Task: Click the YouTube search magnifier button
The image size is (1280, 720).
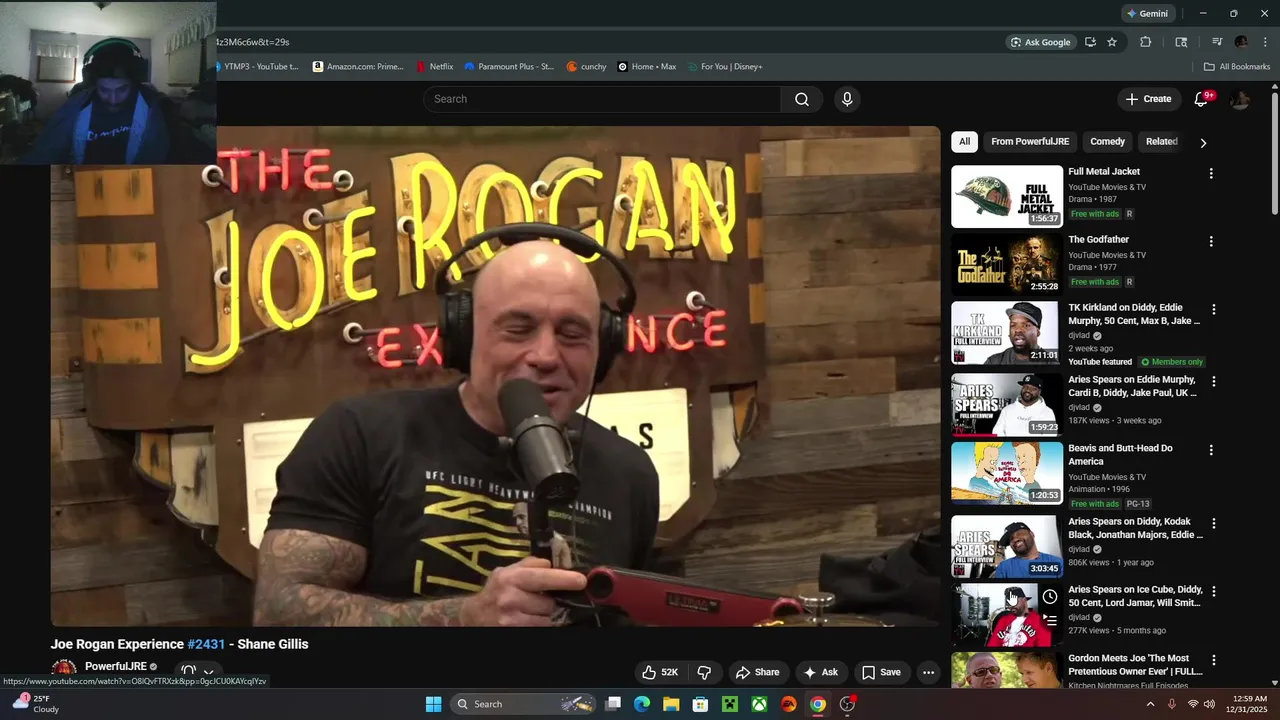Action: pos(802,99)
